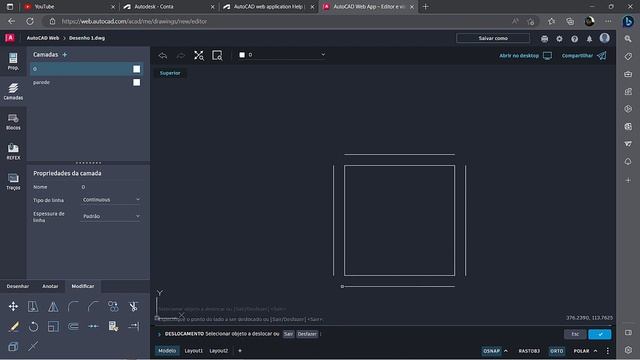Image resolution: width=640 pixels, height=360 pixels.
Task: Confirm command with blue checkmark button
Action: pos(600,334)
